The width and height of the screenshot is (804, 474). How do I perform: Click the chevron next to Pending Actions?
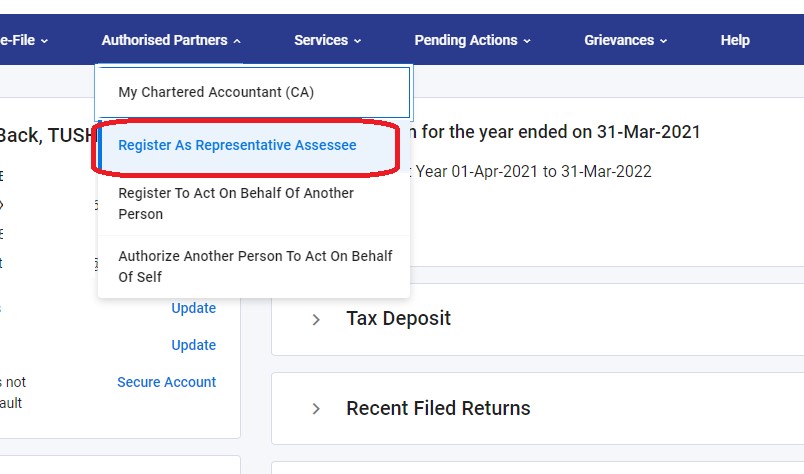pos(527,41)
